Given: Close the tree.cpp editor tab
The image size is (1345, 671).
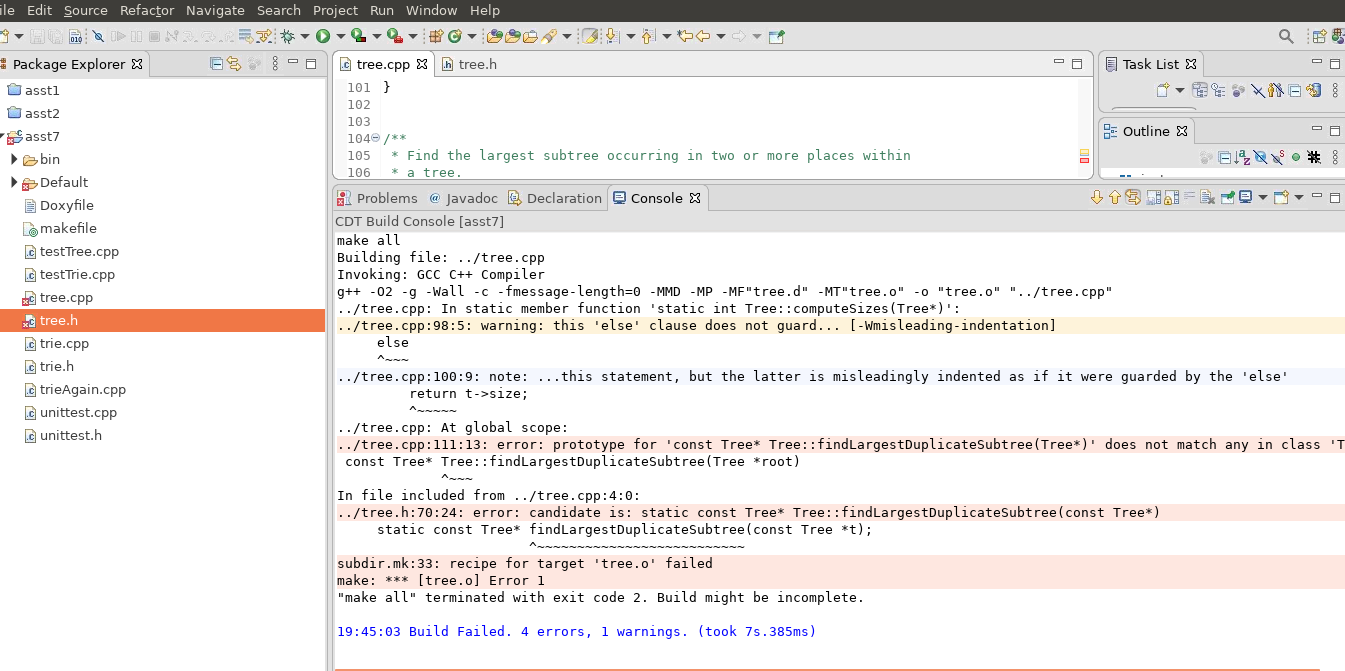Looking at the screenshot, I should tap(421, 64).
